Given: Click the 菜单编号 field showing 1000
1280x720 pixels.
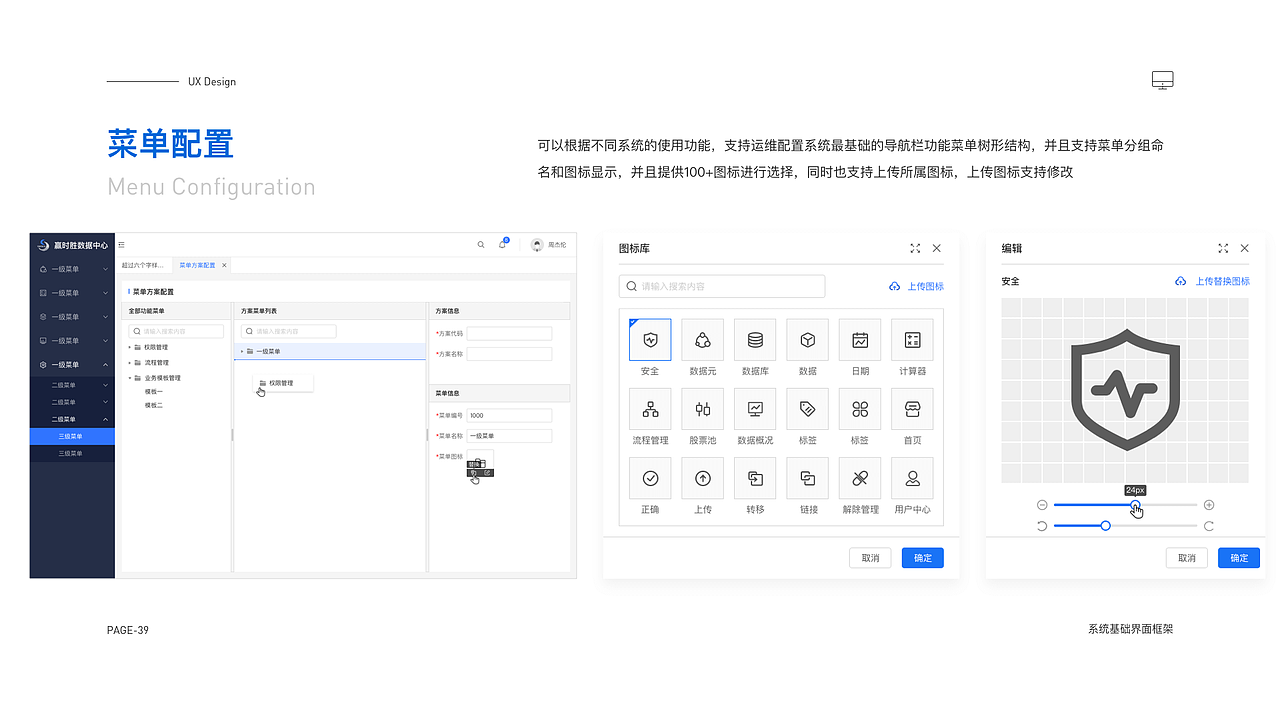Looking at the screenshot, I should coord(509,415).
